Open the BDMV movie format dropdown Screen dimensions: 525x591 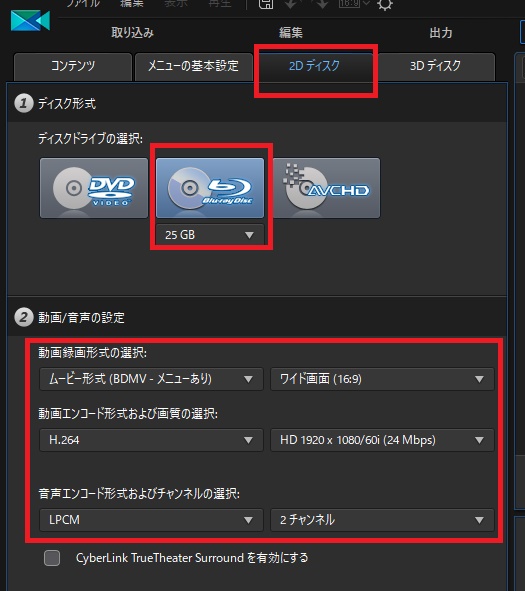tap(151, 379)
